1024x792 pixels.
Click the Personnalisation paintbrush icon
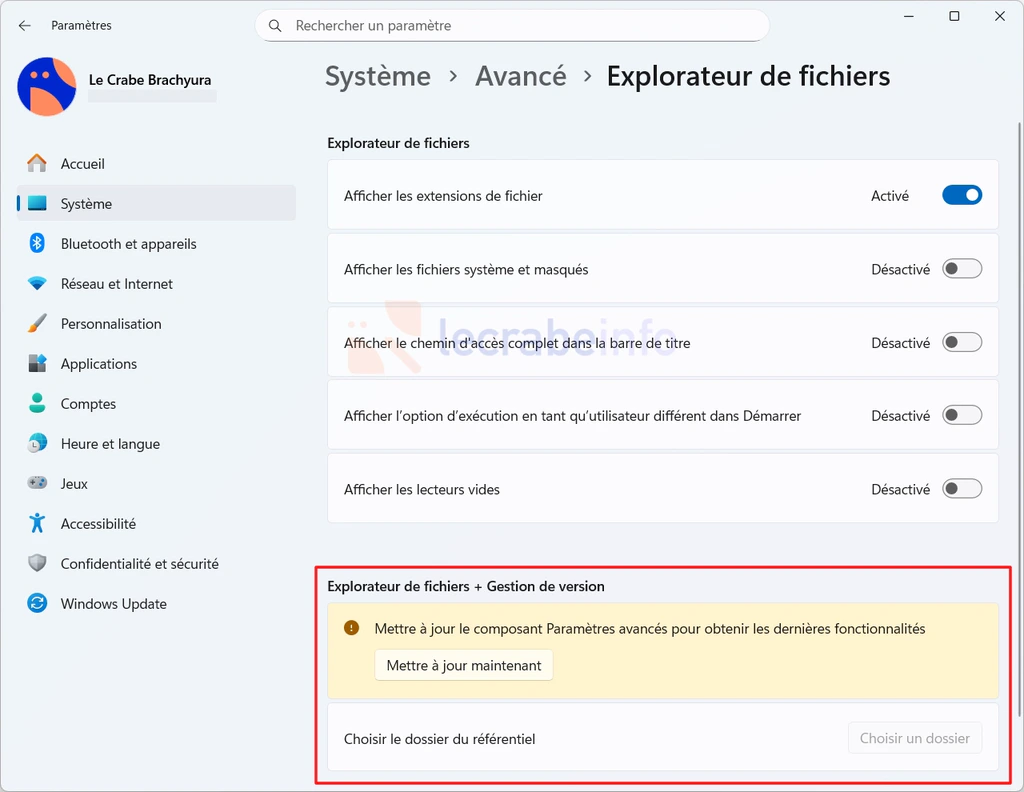[x=37, y=323]
